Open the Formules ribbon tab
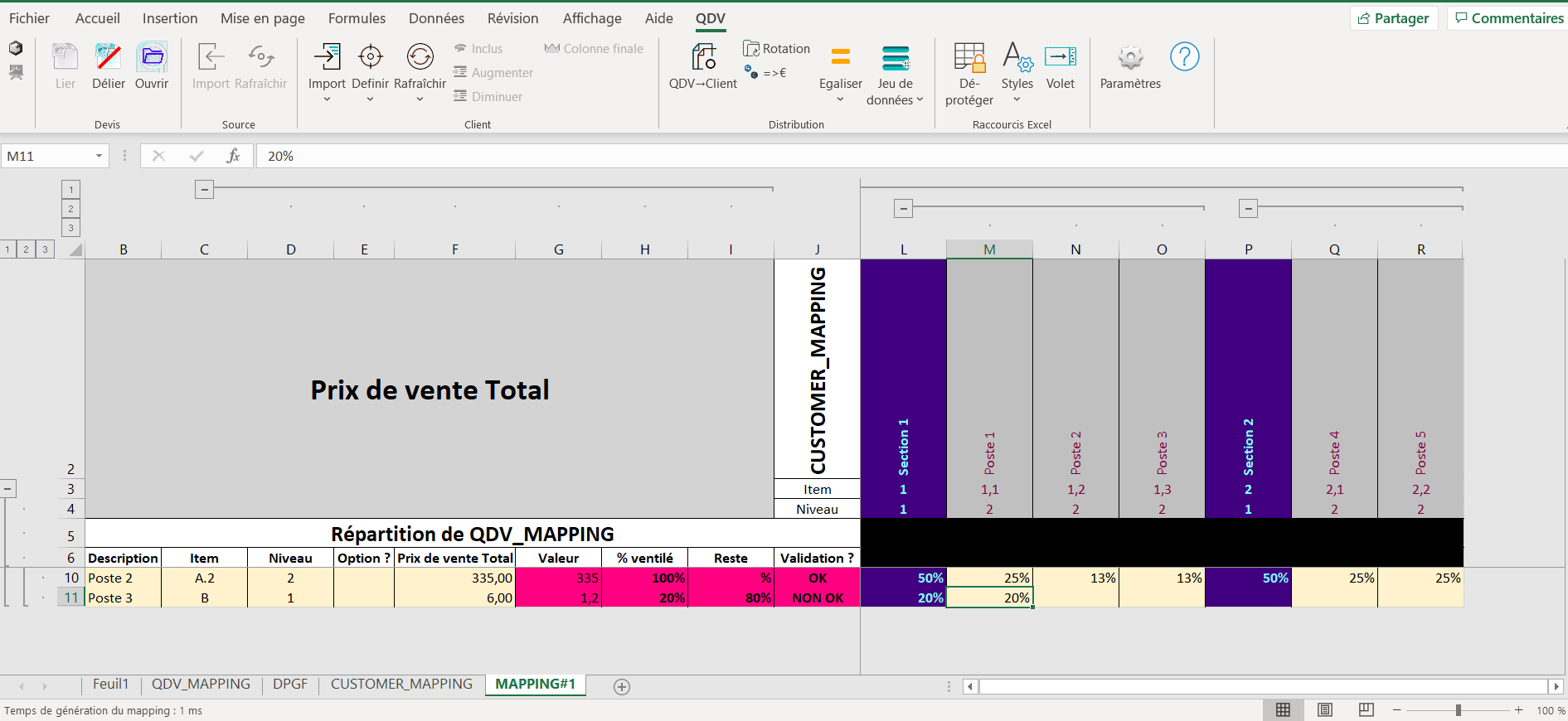Viewport: 1568px width, 721px height. [x=357, y=18]
